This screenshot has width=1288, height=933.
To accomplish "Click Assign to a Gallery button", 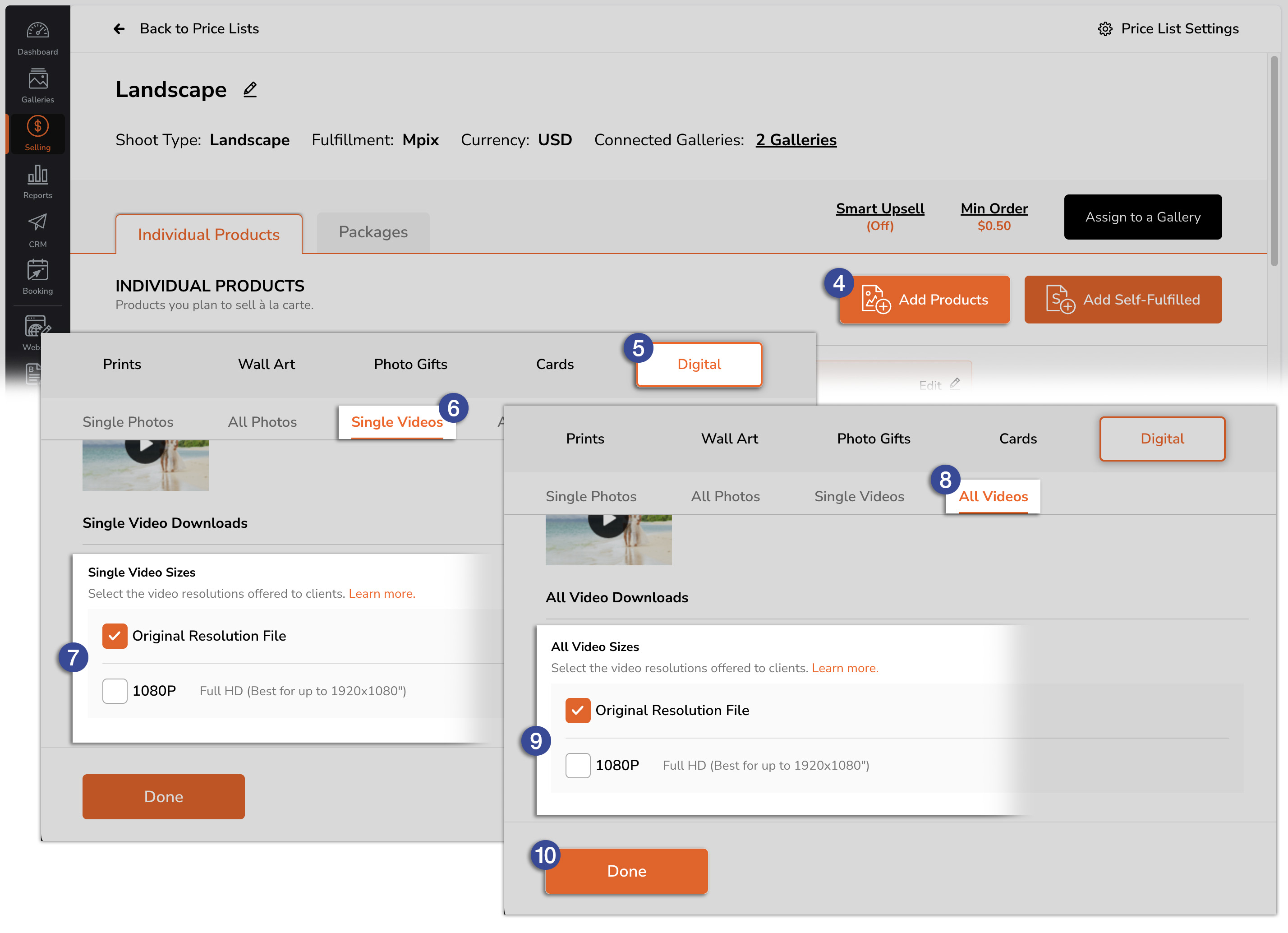I will 1143,217.
